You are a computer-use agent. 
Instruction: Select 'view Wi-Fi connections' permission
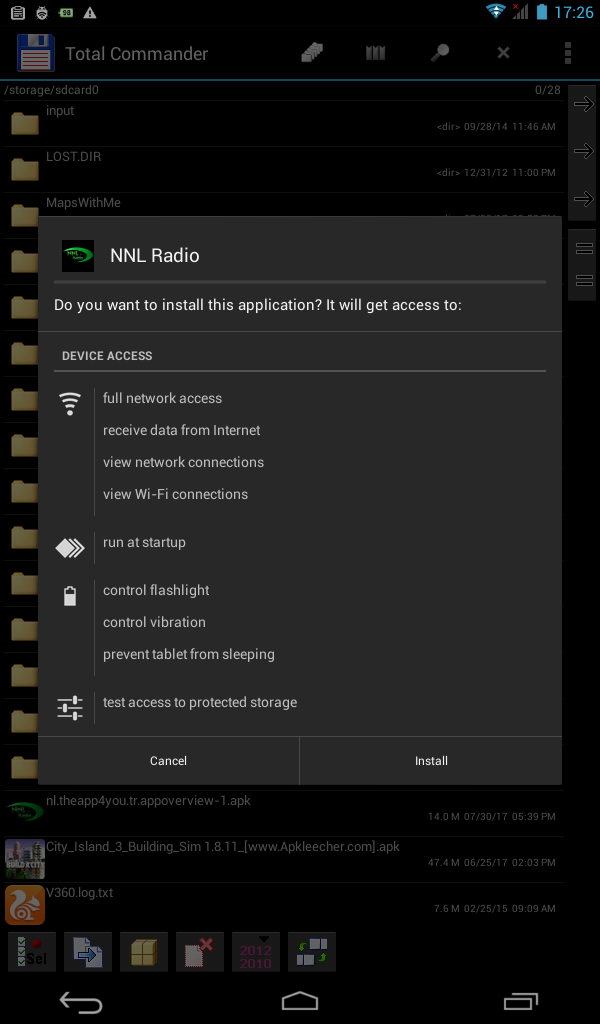point(176,494)
